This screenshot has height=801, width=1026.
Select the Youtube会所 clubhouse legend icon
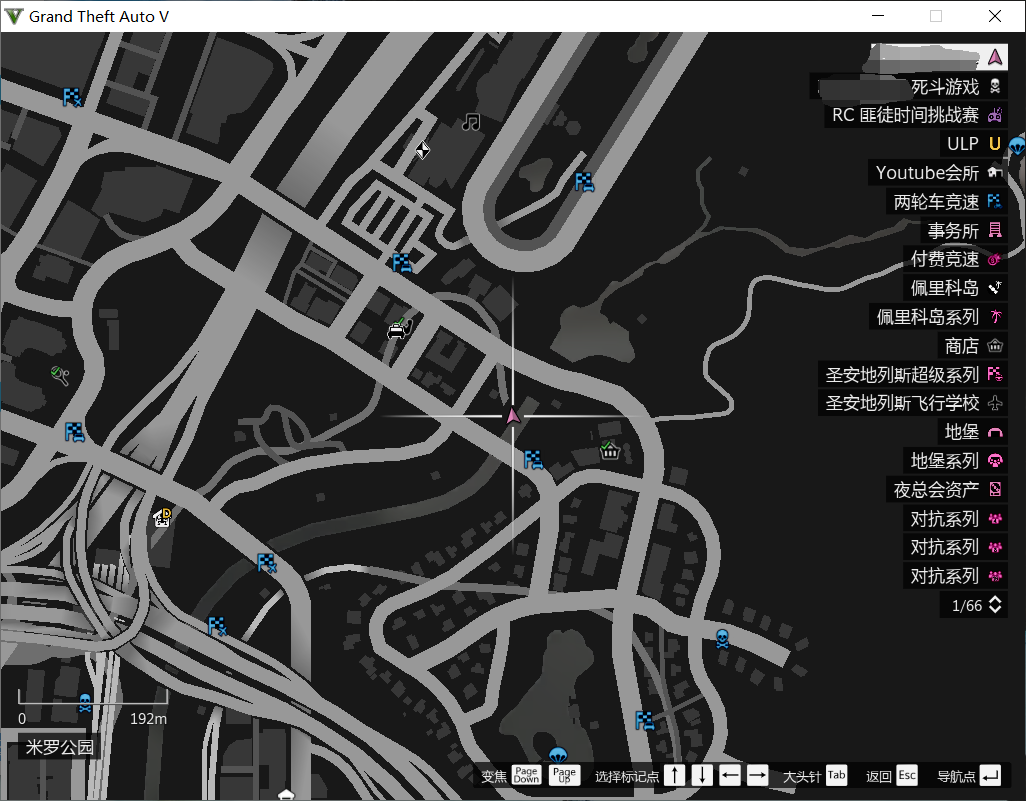[995, 173]
